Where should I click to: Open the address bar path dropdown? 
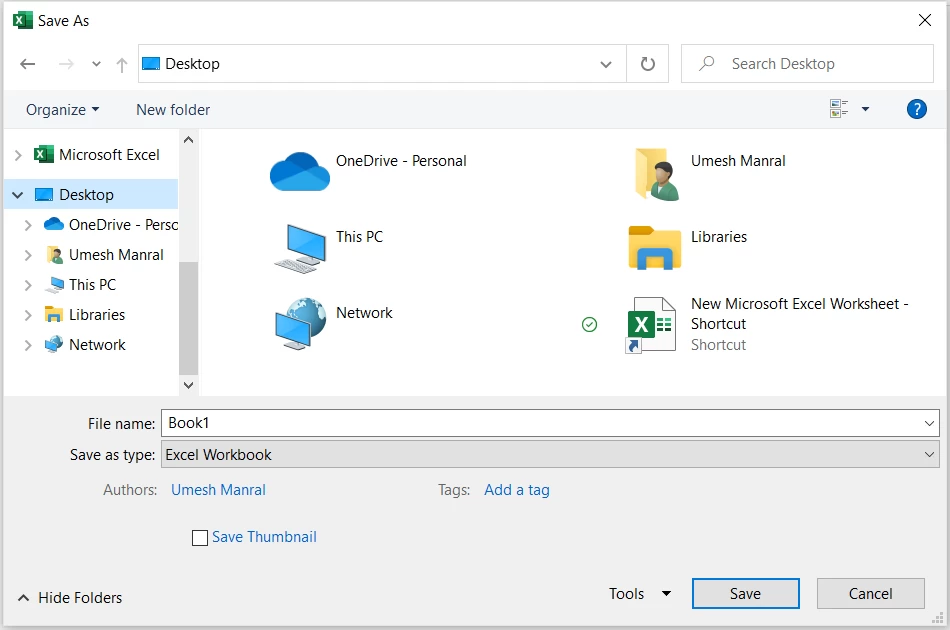coord(606,64)
